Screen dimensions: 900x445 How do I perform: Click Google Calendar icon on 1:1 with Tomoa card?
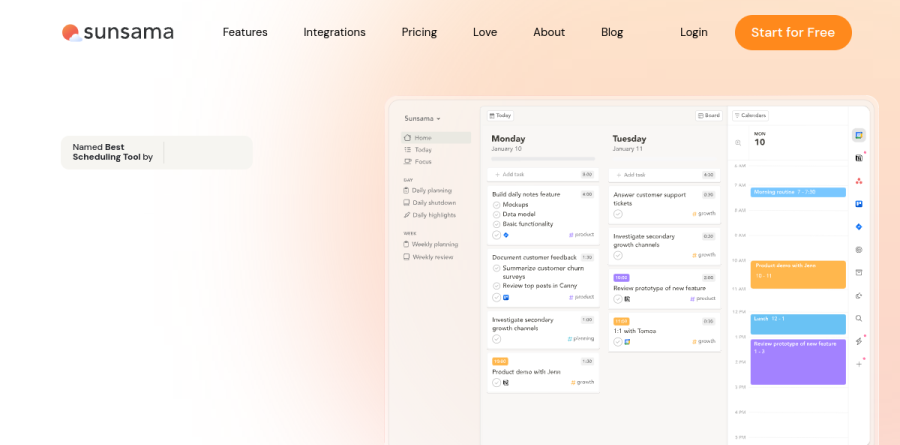tap(627, 342)
